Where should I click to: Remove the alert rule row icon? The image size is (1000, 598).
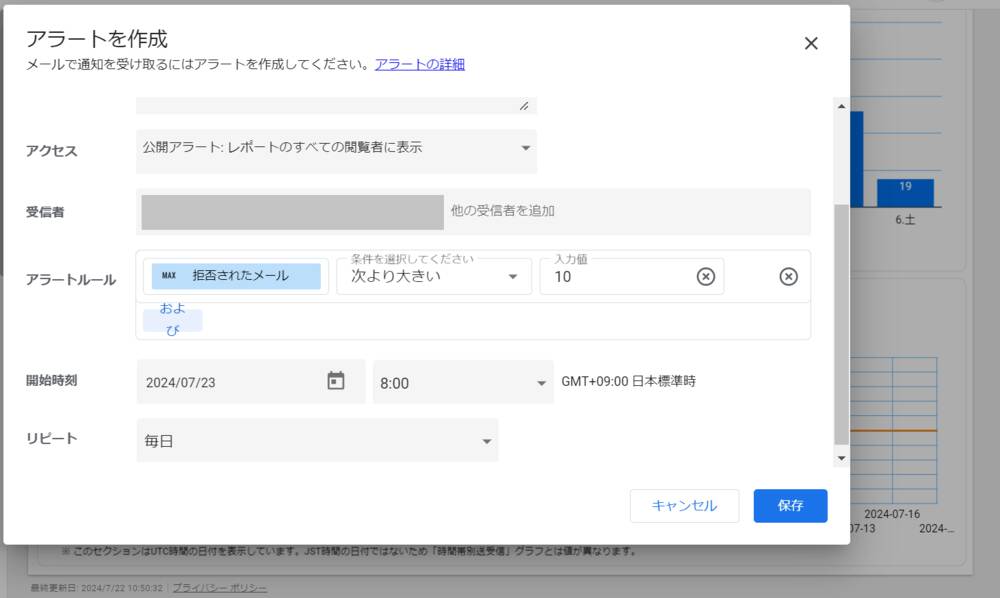pos(788,277)
